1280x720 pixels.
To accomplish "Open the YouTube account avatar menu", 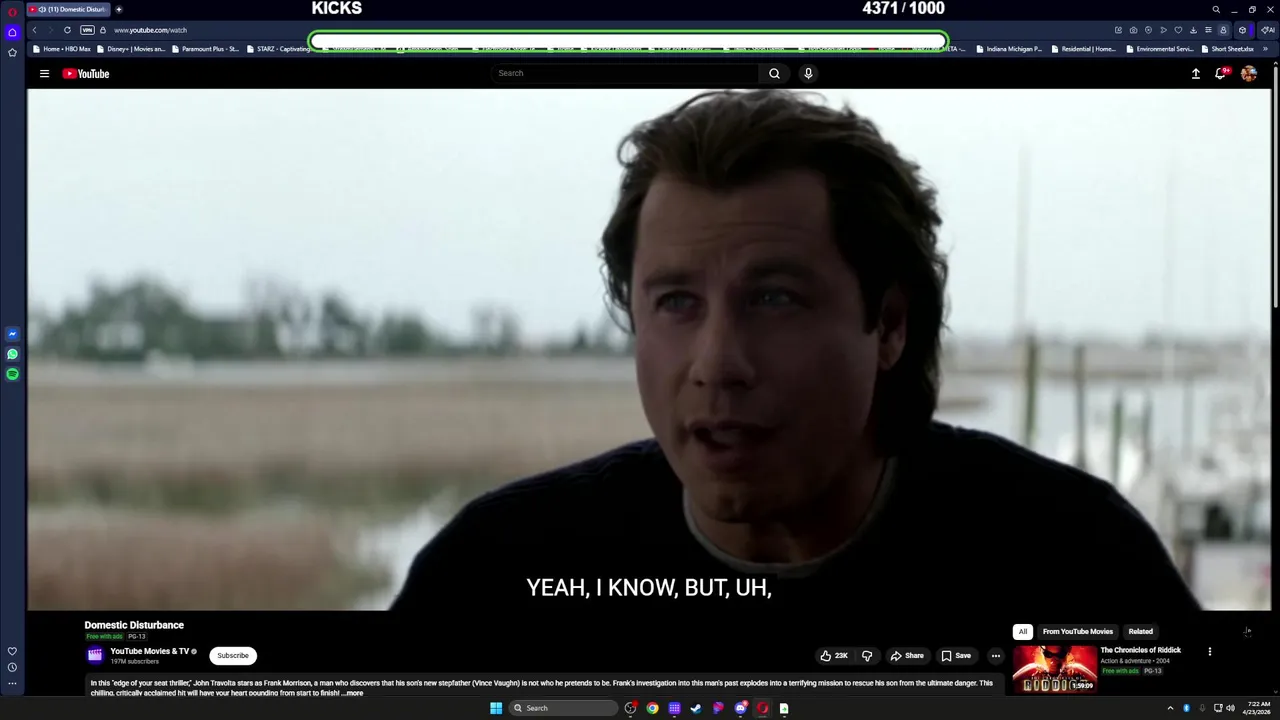I will pyautogui.click(x=1249, y=73).
